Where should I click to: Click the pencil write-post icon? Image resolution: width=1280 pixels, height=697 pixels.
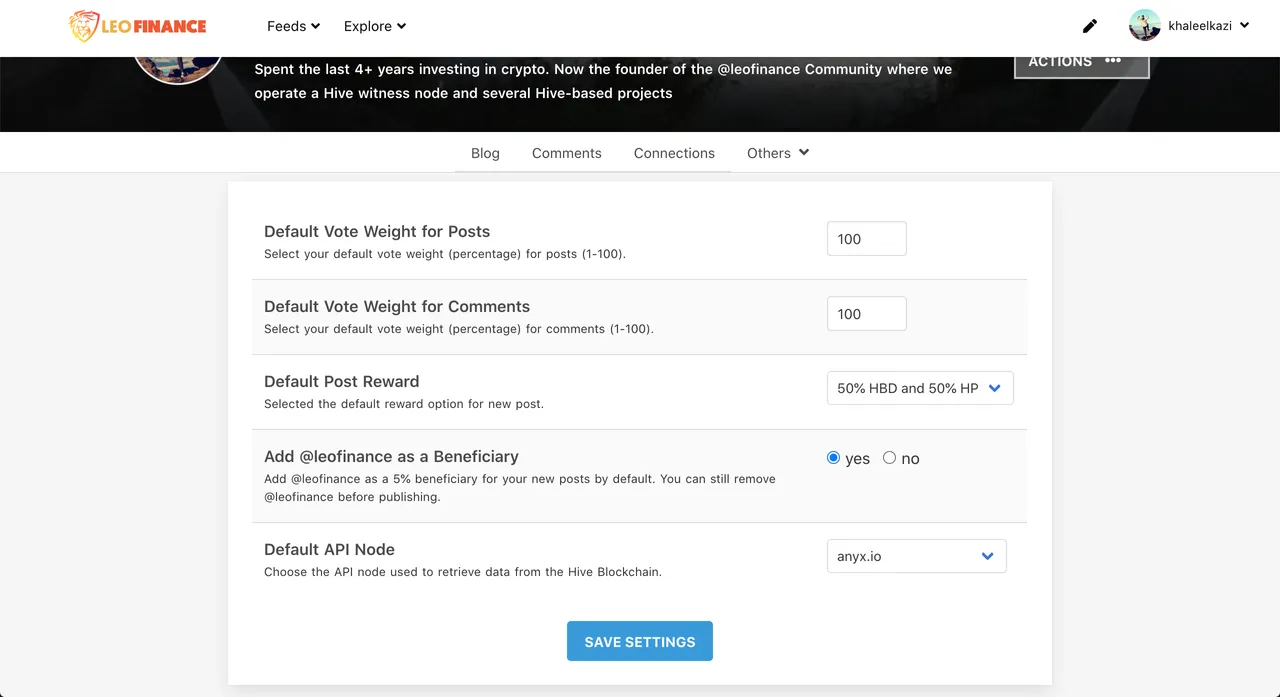click(x=1090, y=26)
